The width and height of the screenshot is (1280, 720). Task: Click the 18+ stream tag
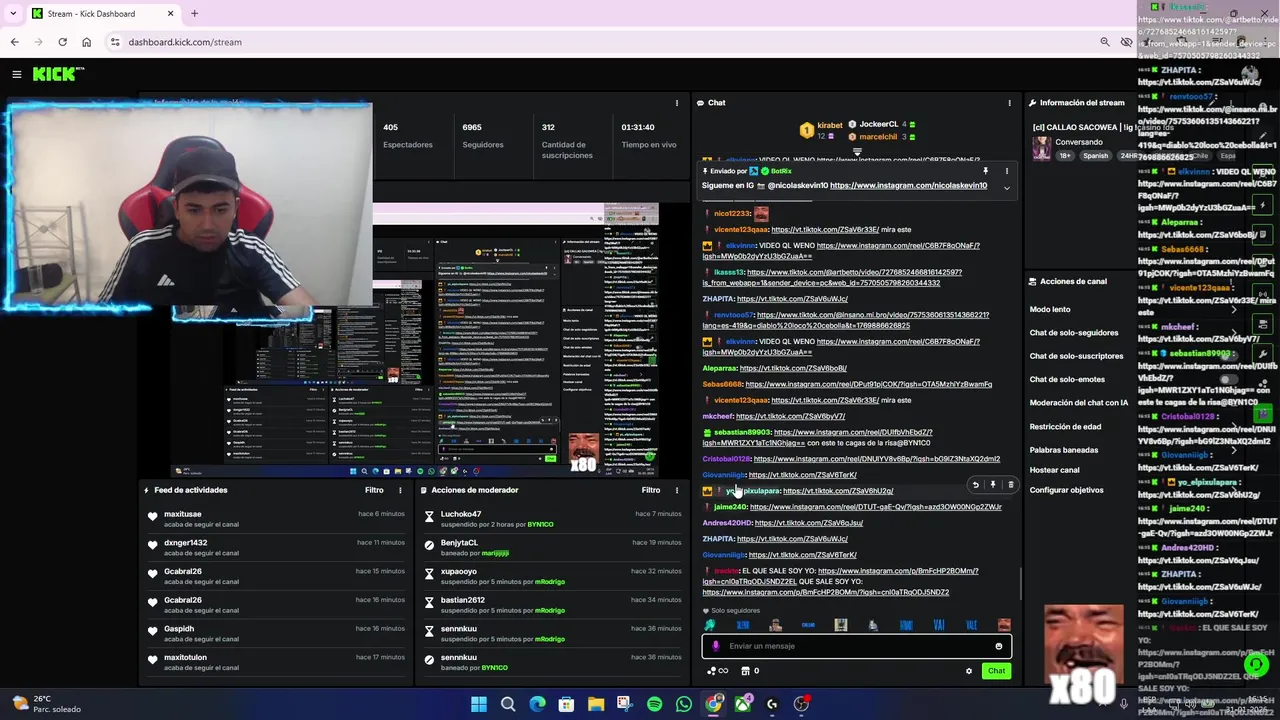pos(1064,156)
